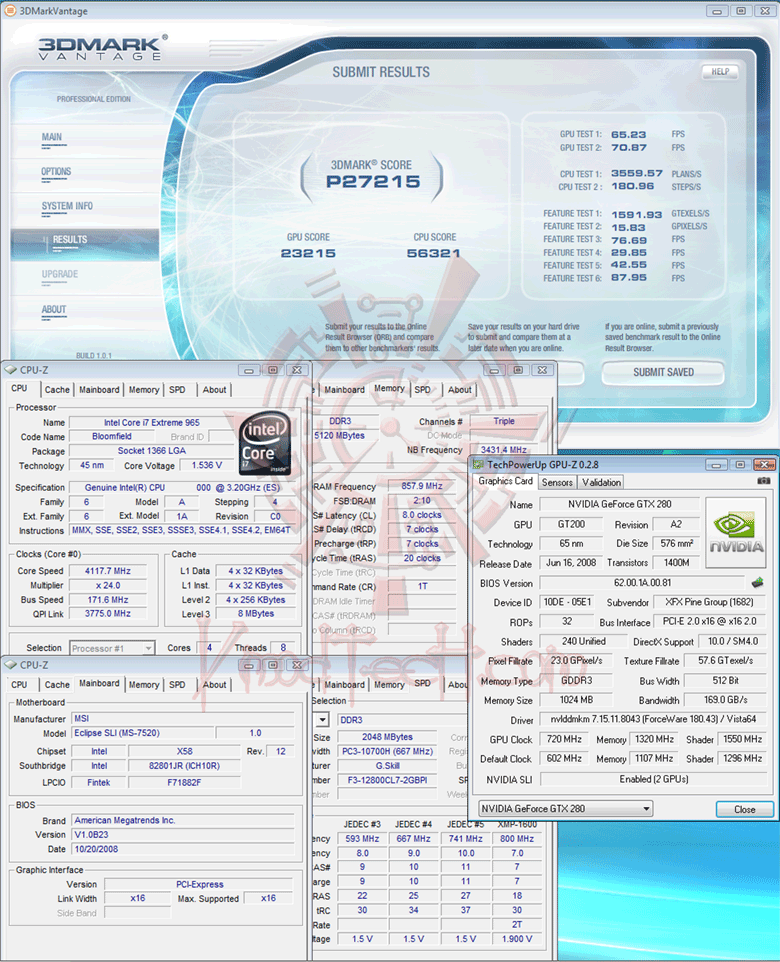
Task: Click the Intel Core i7 logo in CPU-Z
Action: (x=265, y=442)
